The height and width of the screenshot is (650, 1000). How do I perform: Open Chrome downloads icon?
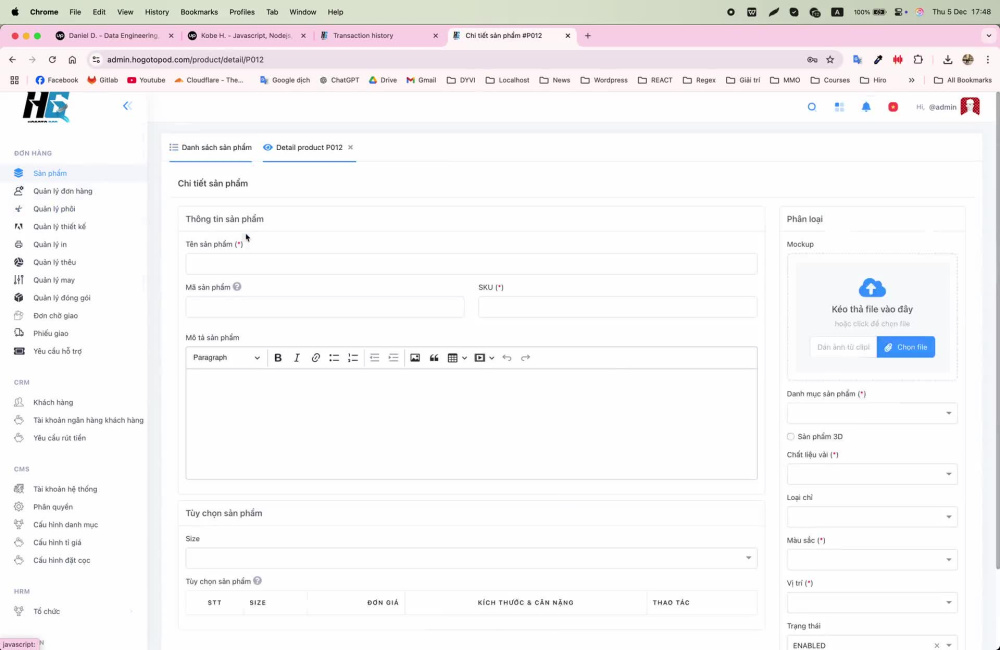pos(948,59)
